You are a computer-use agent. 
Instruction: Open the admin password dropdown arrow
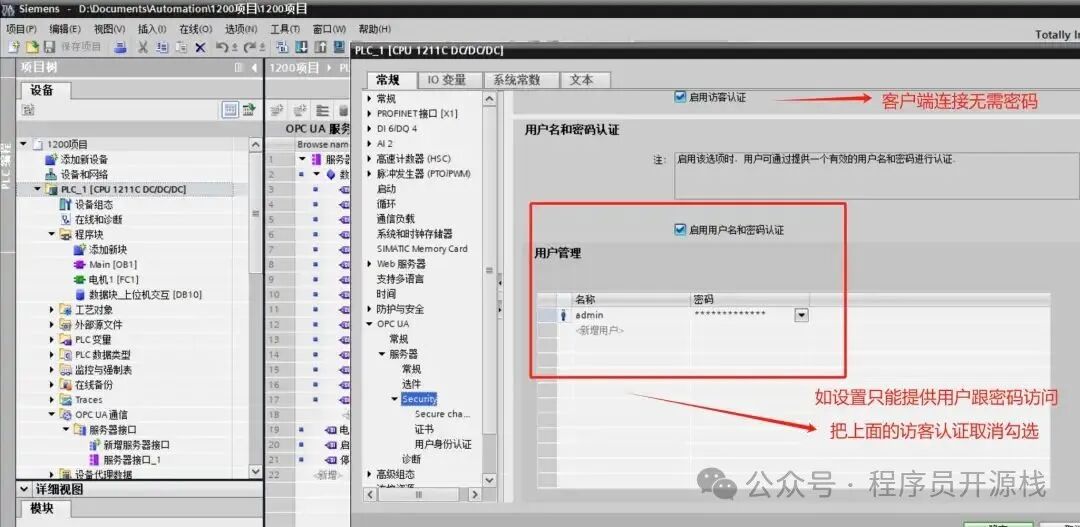click(x=801, y=315)
